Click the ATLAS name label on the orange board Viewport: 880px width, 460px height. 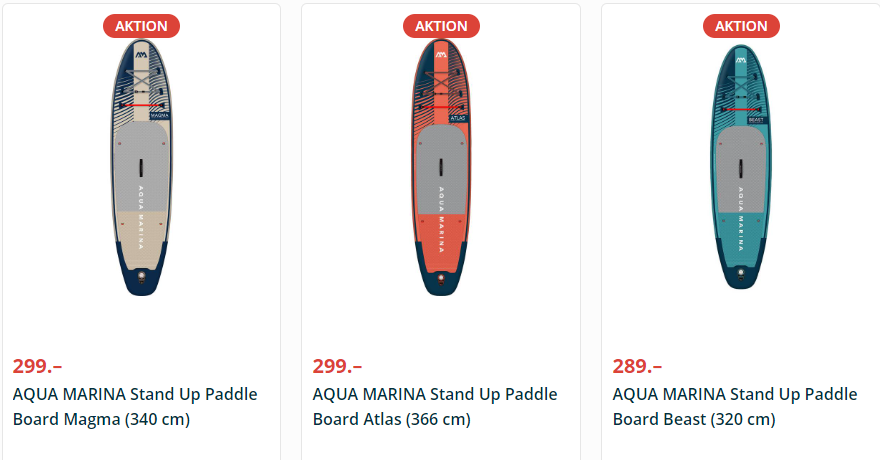pos(459,117)
